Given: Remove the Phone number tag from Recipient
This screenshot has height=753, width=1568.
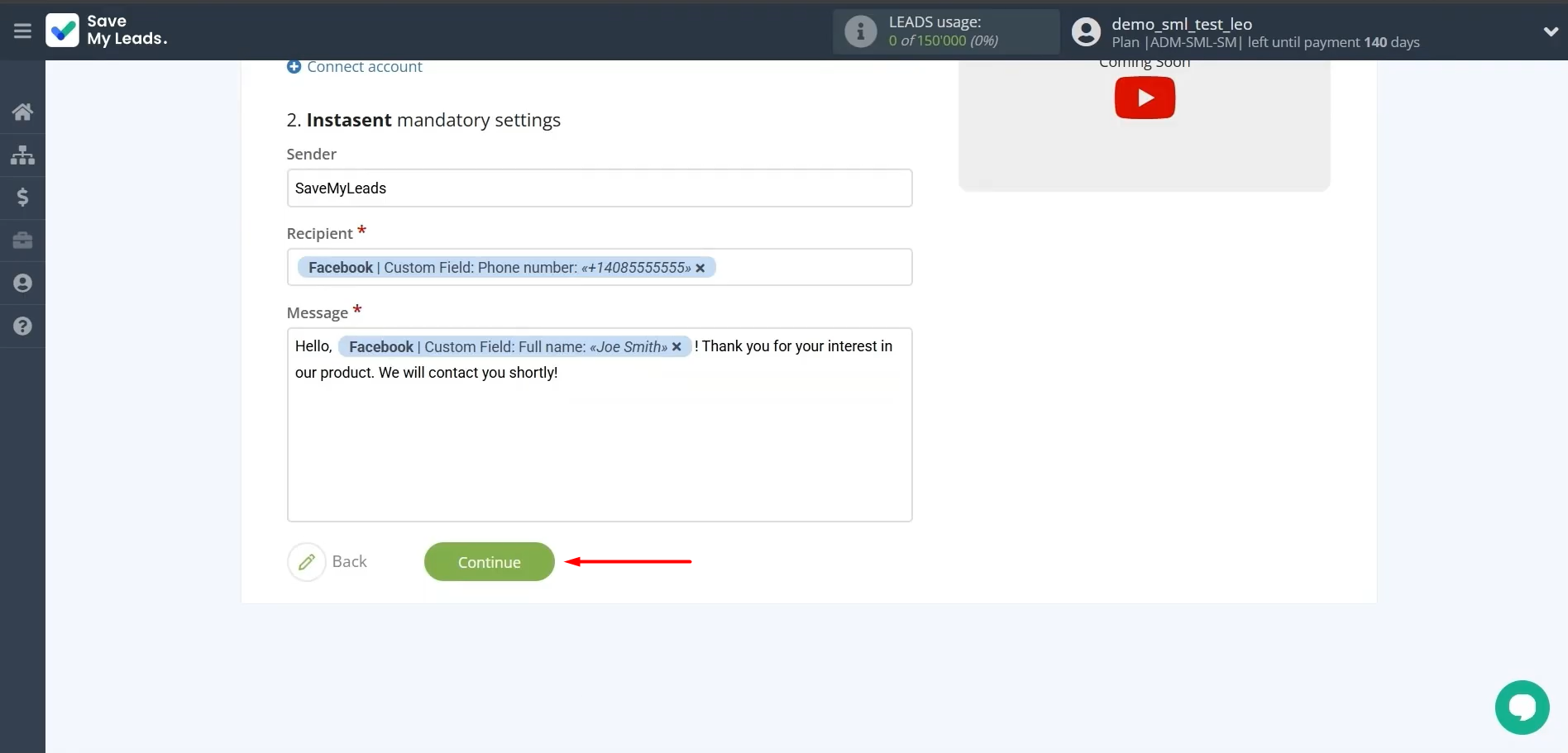Looking at the screenshot, I should (x=700, y=268).
